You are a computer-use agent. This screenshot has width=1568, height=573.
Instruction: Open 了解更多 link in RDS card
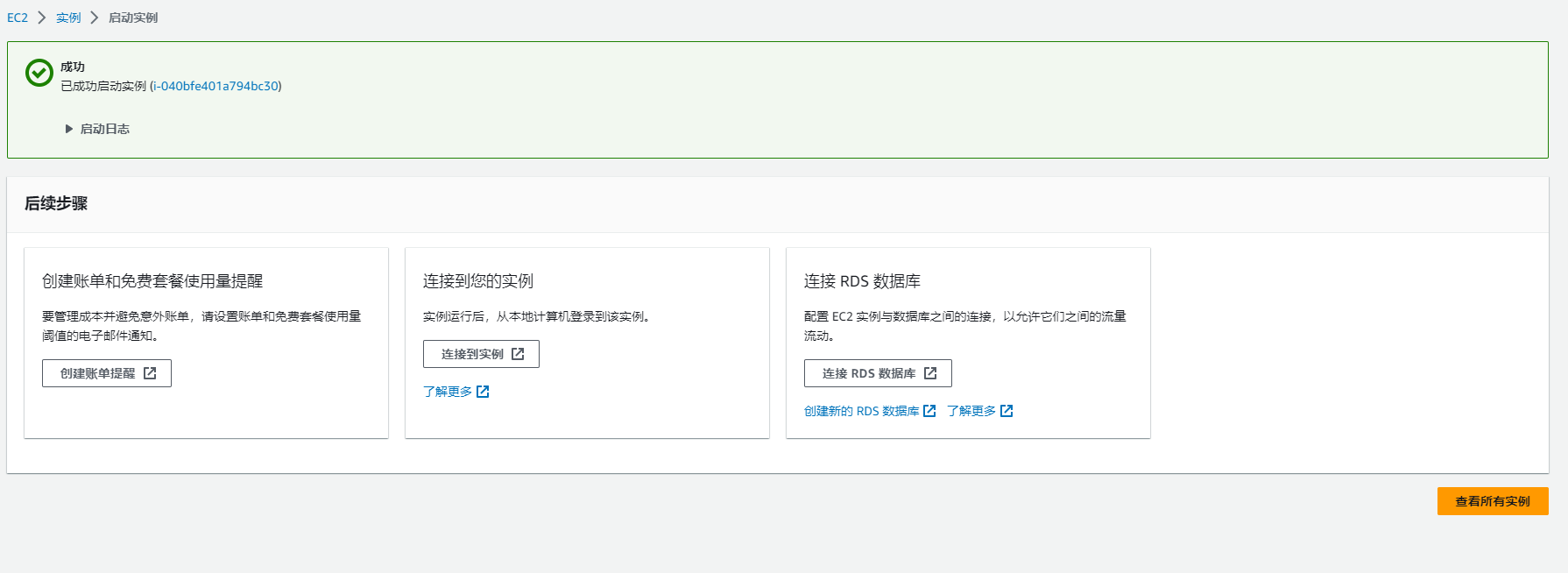pyautogui.click(x=971, y=411)
